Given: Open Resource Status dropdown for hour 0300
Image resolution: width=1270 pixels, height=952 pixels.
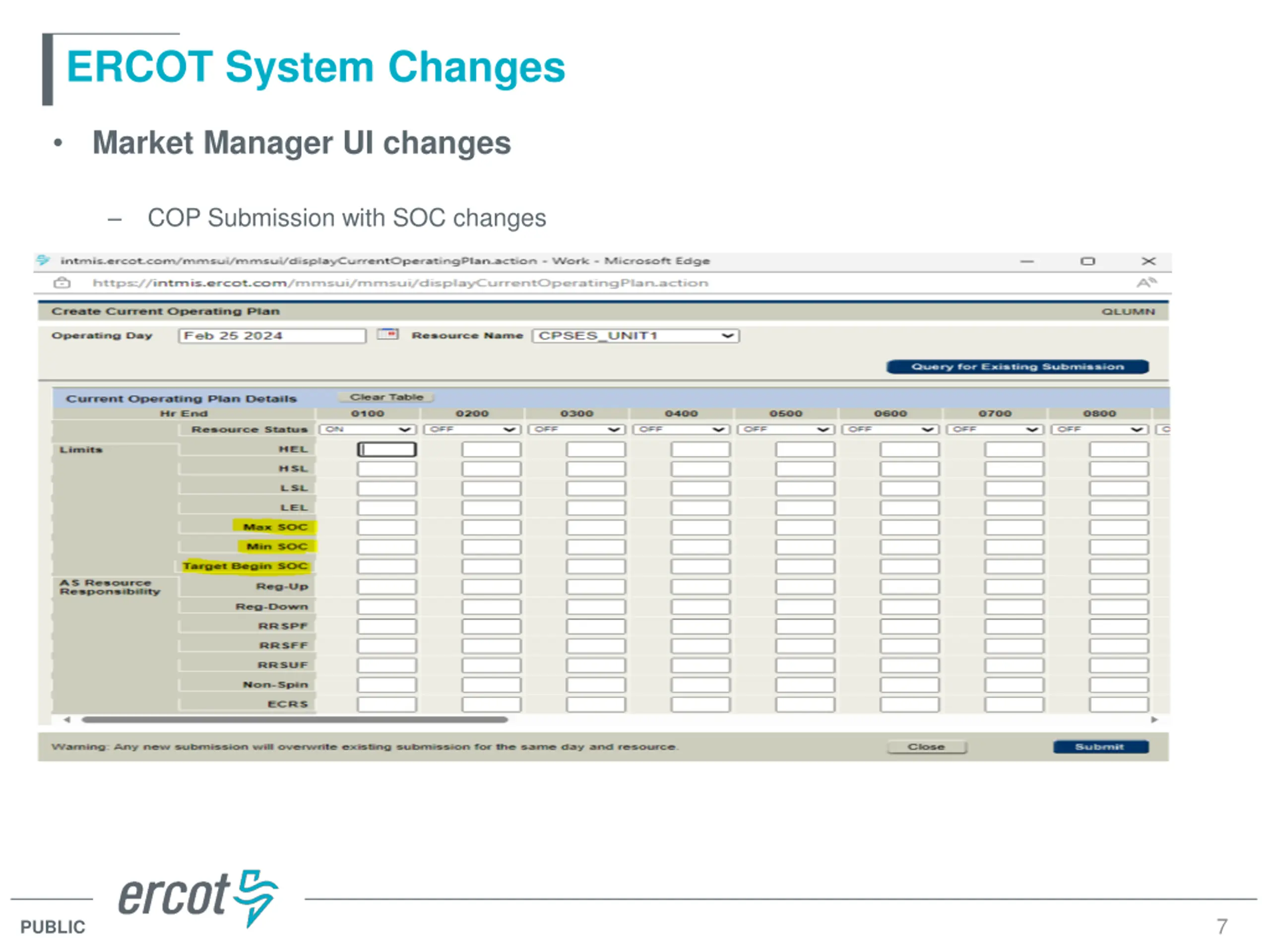Looking at the screenshot, I should pyautogui.click(x=576, y=429).
